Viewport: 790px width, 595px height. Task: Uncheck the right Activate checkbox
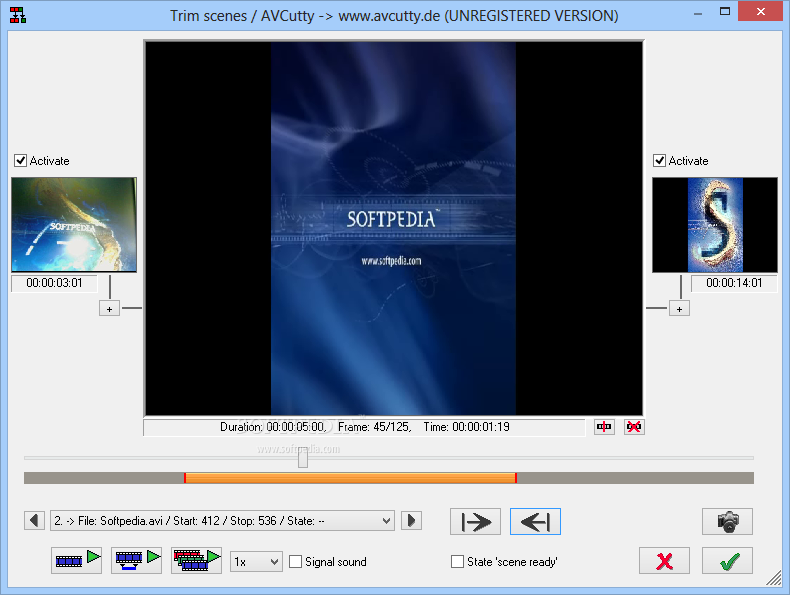coord(660,161)
